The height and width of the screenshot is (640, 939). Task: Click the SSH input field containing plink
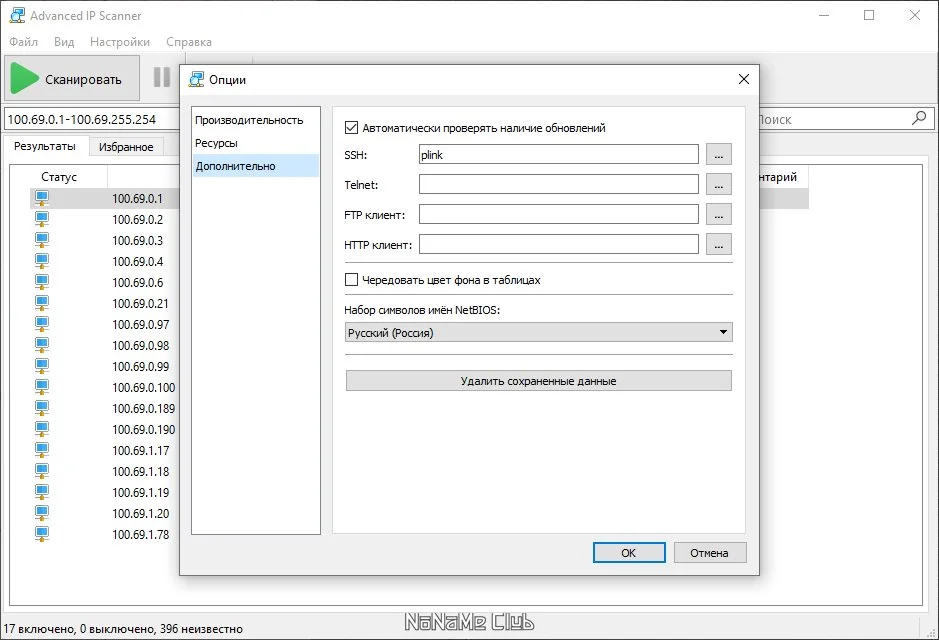point(559,154)
